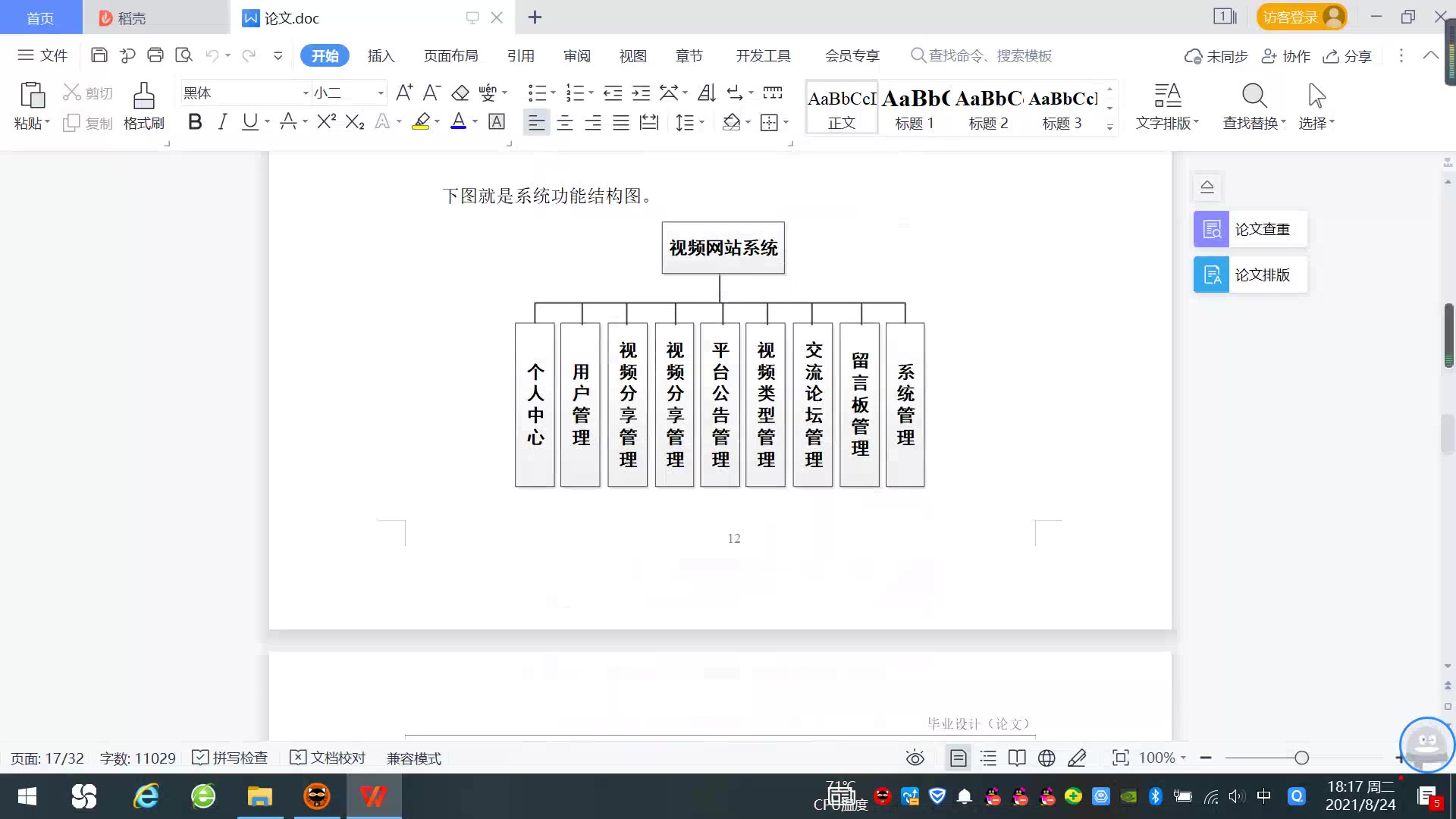Decrease font size with A- icon

(431, 93)
